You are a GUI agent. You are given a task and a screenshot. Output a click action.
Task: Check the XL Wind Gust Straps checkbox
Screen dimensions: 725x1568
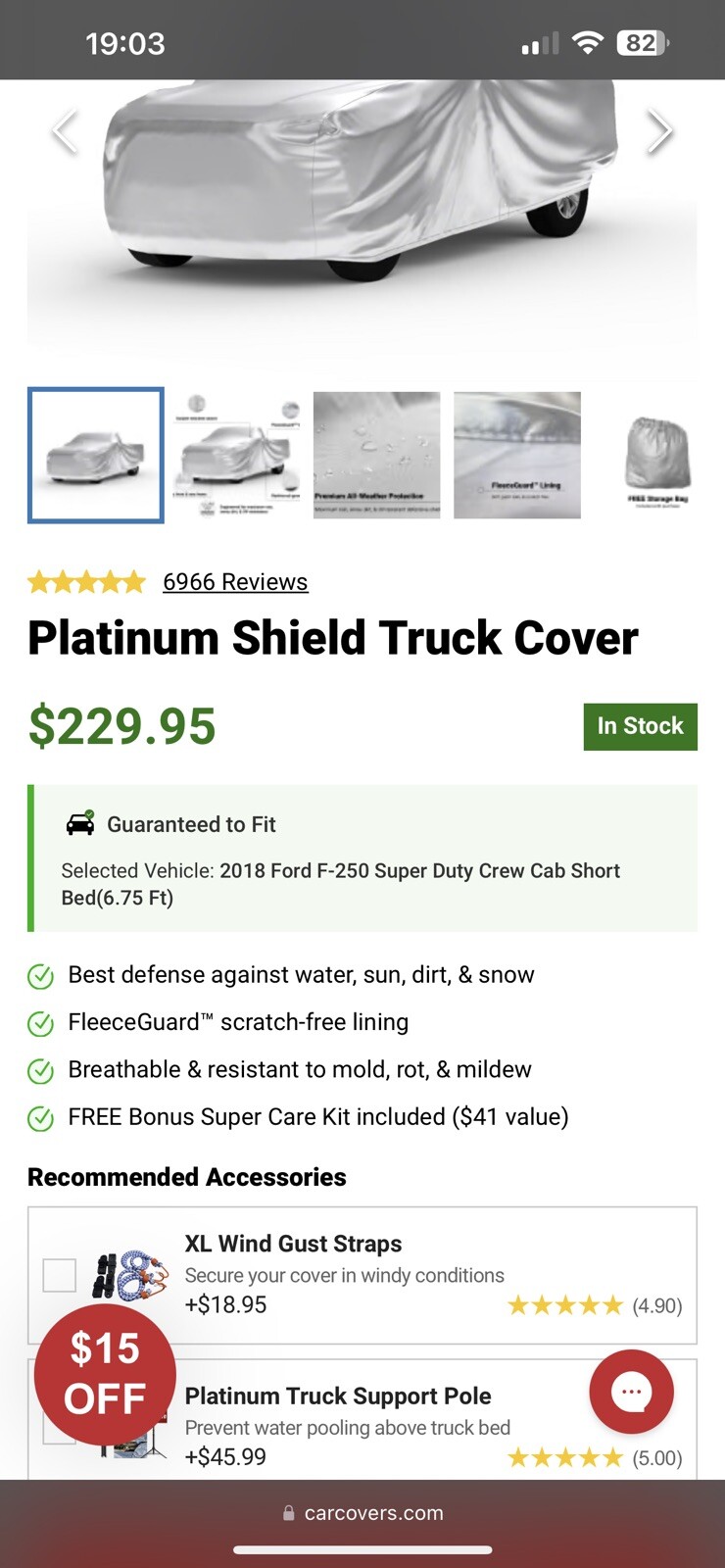pos(60,1275)
